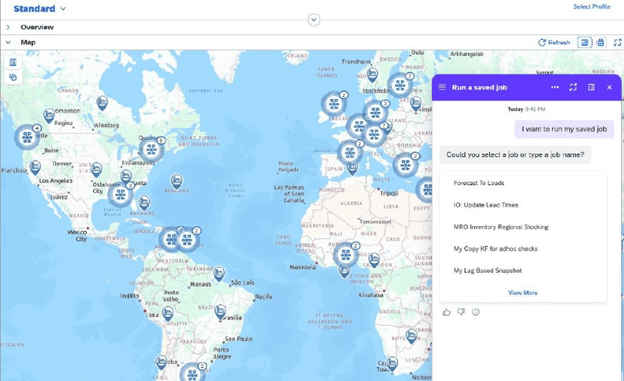624x381 pixels.
Task: Close the Run a saved job panel
Action: click(x=609, y=87)
